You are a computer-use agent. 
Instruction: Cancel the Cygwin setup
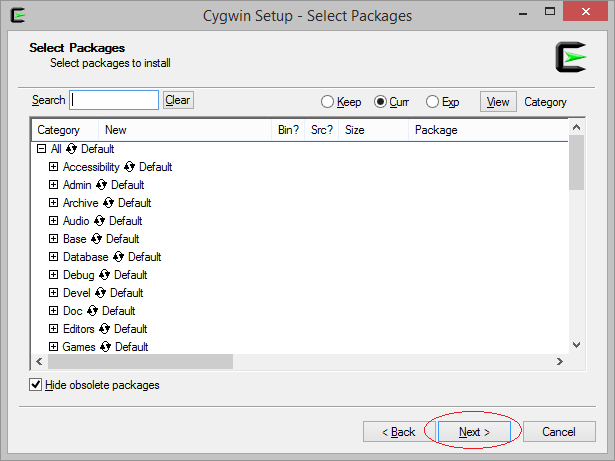click(559, 432)
